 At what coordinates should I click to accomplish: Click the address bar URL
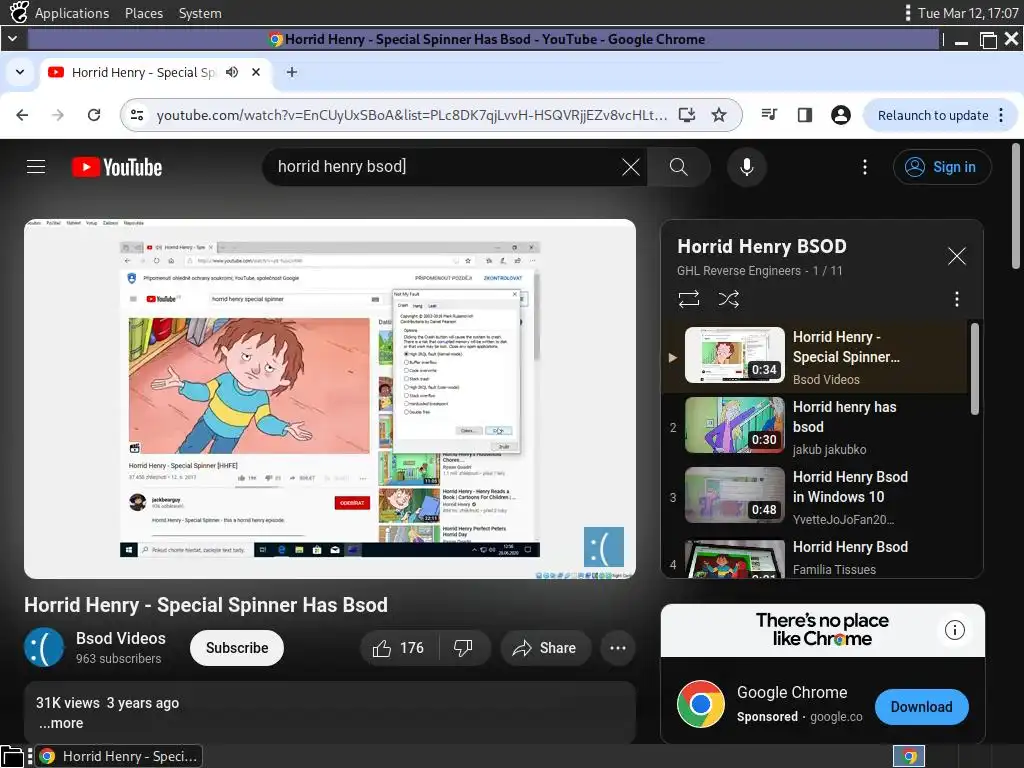pos(411,115)
